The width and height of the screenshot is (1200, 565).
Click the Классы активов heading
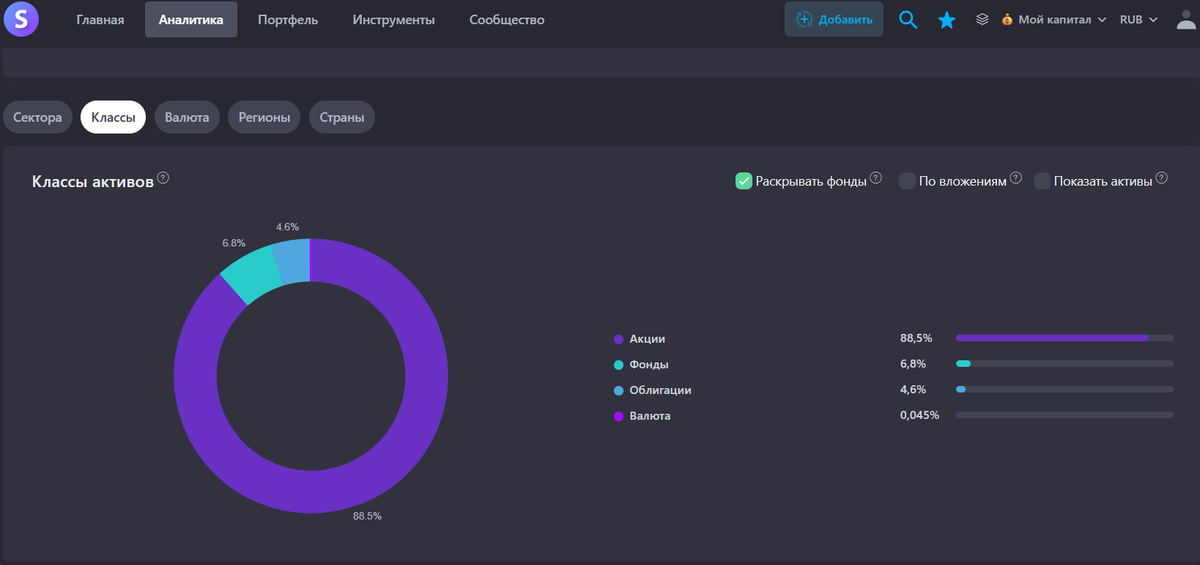point(93,181)
